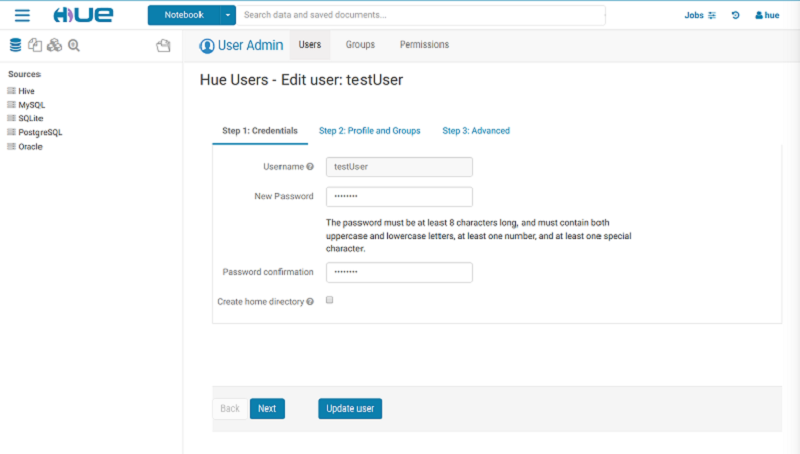Open the documents icon in left panel
The image size is (800, 454).
pos(35,45)
